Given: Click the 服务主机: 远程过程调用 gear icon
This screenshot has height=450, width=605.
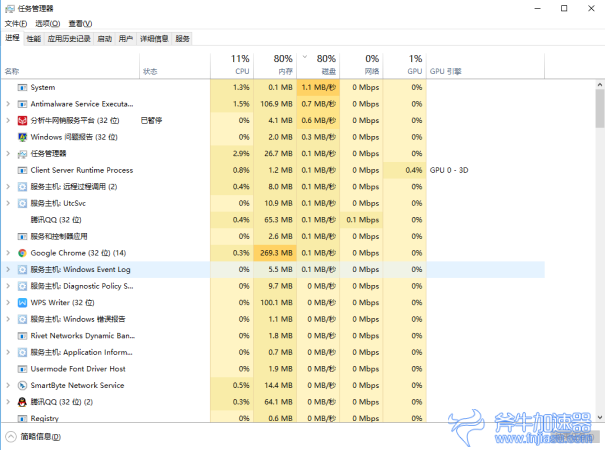Looking at the screenshot, I should [22, 187].
